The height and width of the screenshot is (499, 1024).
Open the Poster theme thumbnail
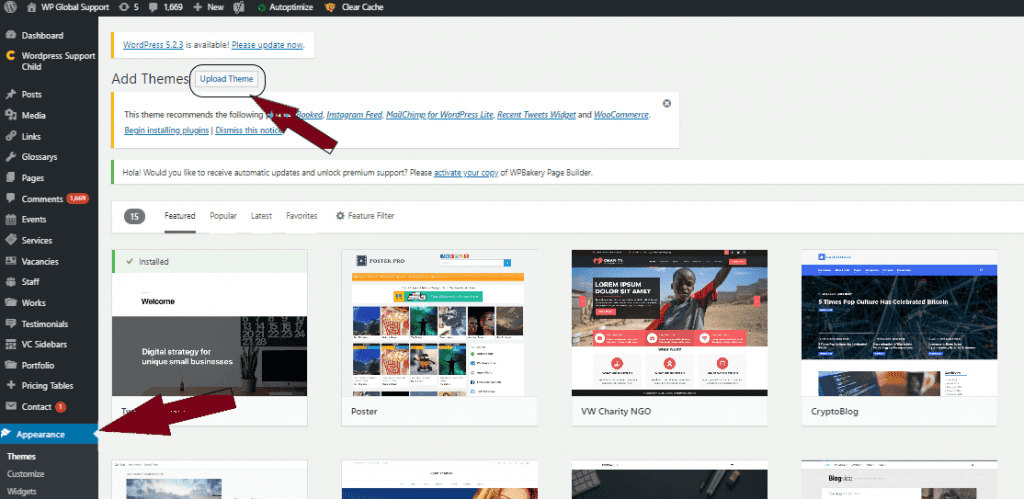(x=440, y=323)
